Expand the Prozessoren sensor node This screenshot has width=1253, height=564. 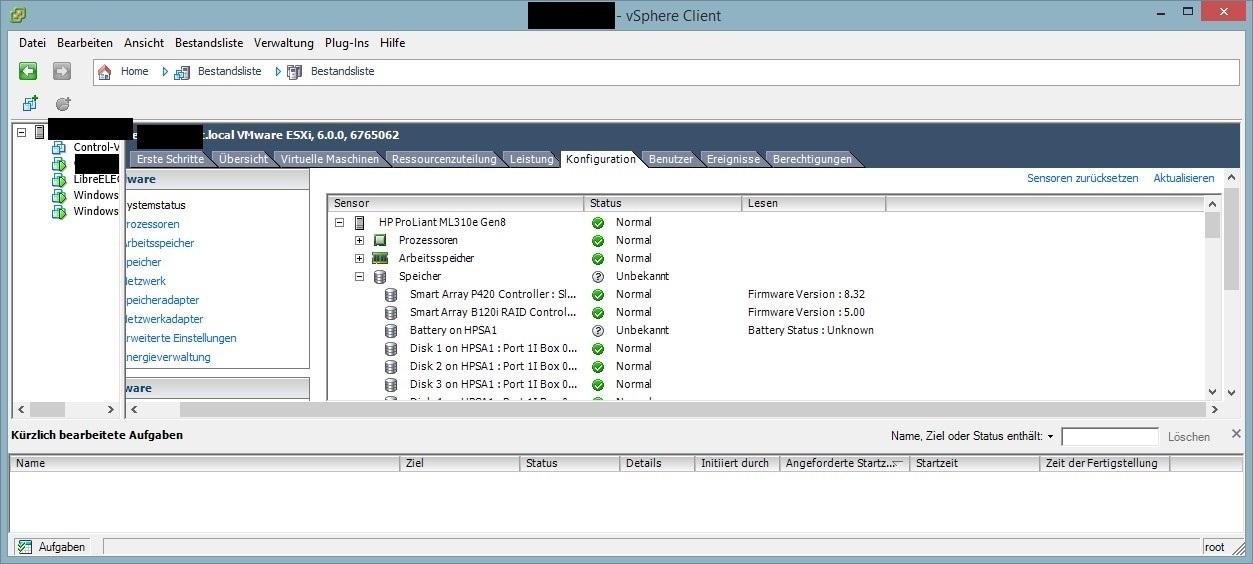[x=360, y=241]
